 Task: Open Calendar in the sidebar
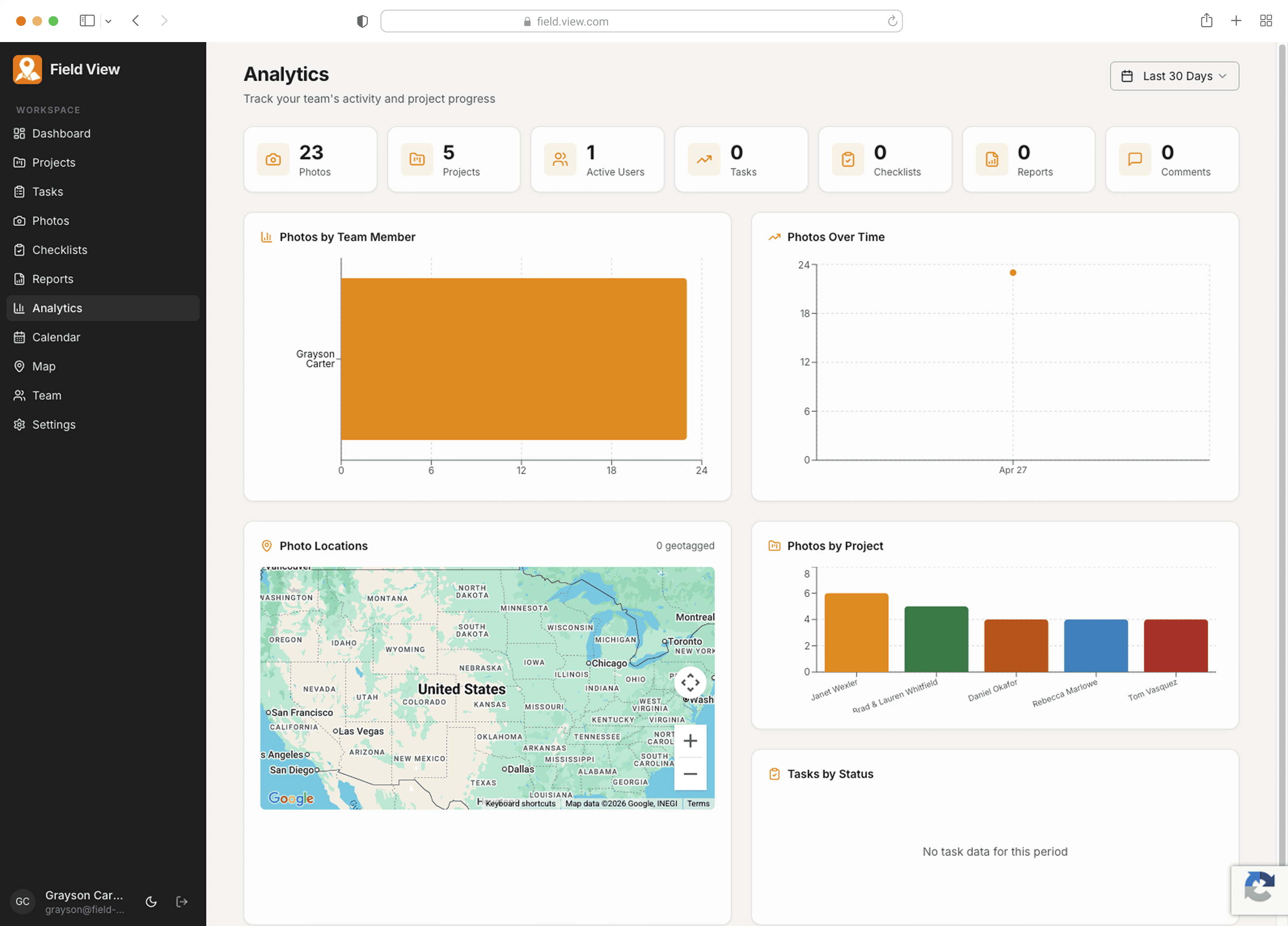click(103, 337)
